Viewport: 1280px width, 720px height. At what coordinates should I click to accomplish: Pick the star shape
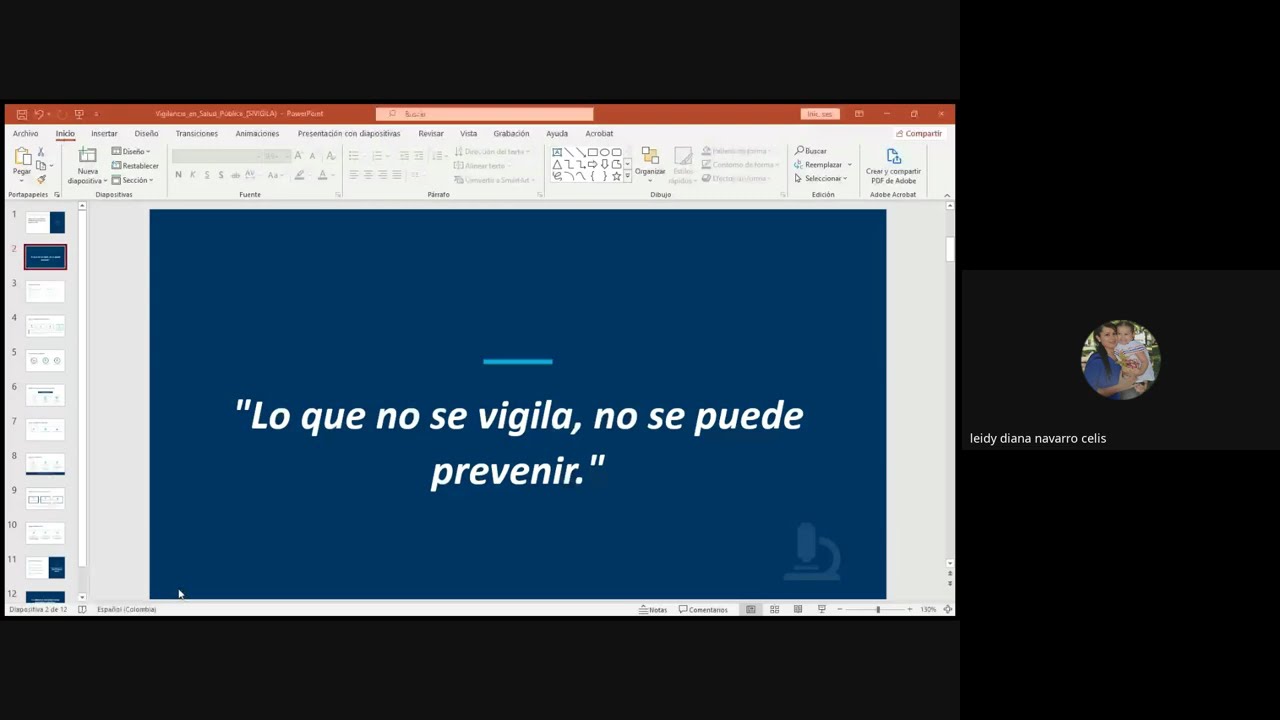pyautogui.click(x=617, y=176)
